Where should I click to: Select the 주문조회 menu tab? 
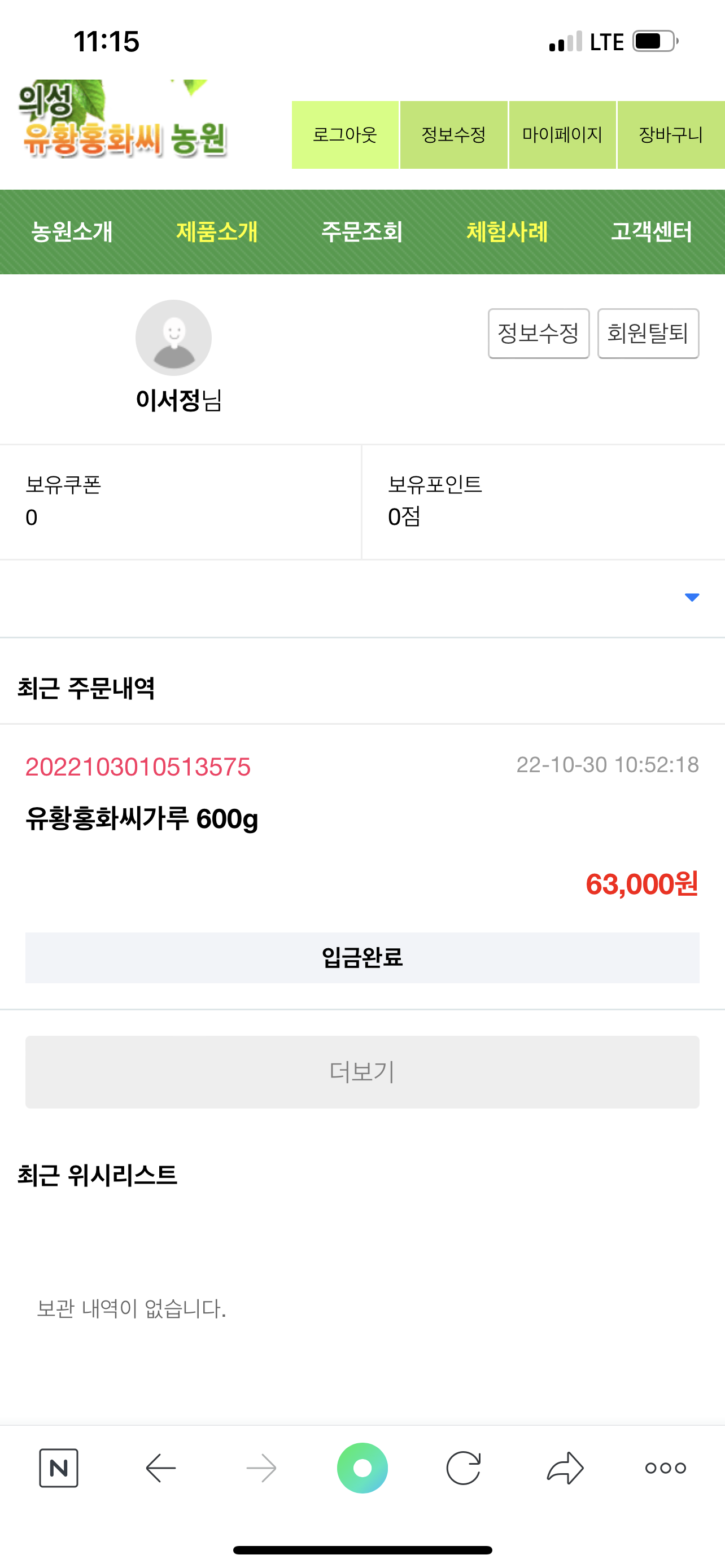362,232
